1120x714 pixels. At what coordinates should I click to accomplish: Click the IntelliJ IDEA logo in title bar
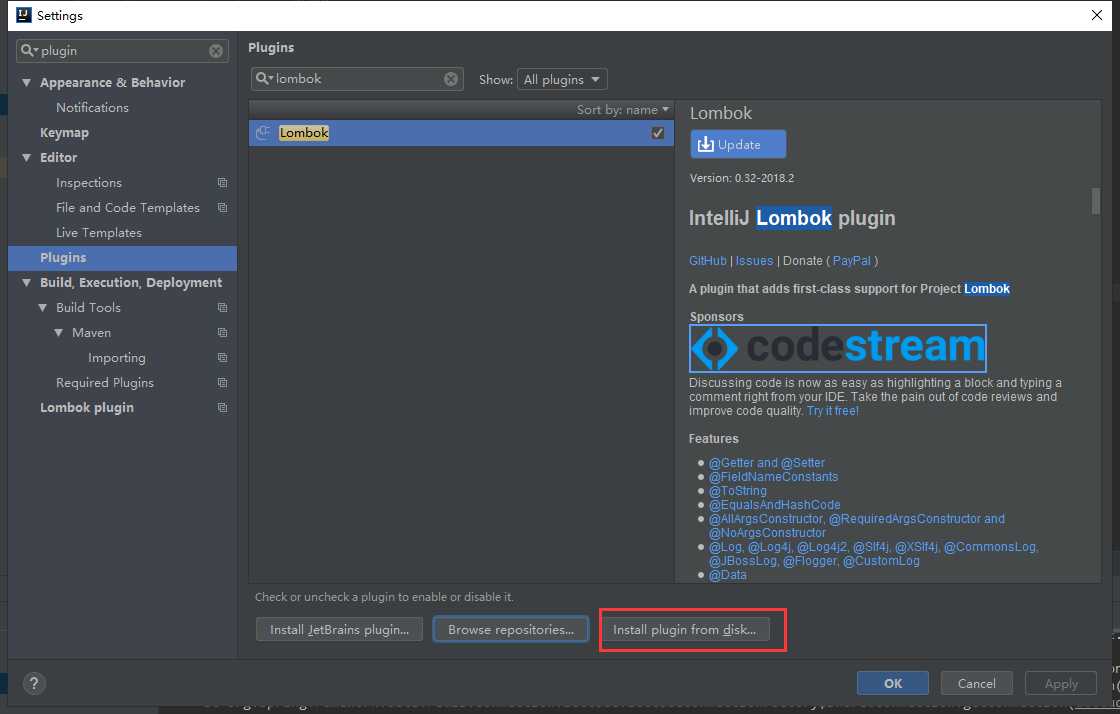[x=24, y=15]
